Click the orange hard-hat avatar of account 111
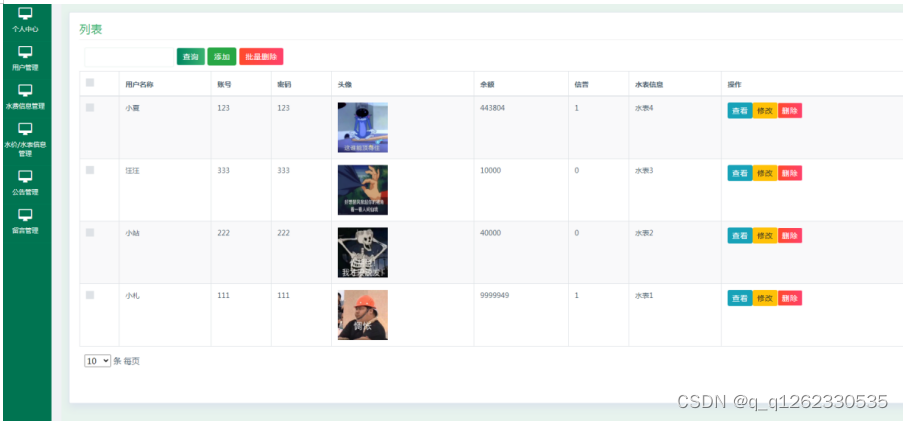Screen dimensions: 903x421 click(363, 315)
